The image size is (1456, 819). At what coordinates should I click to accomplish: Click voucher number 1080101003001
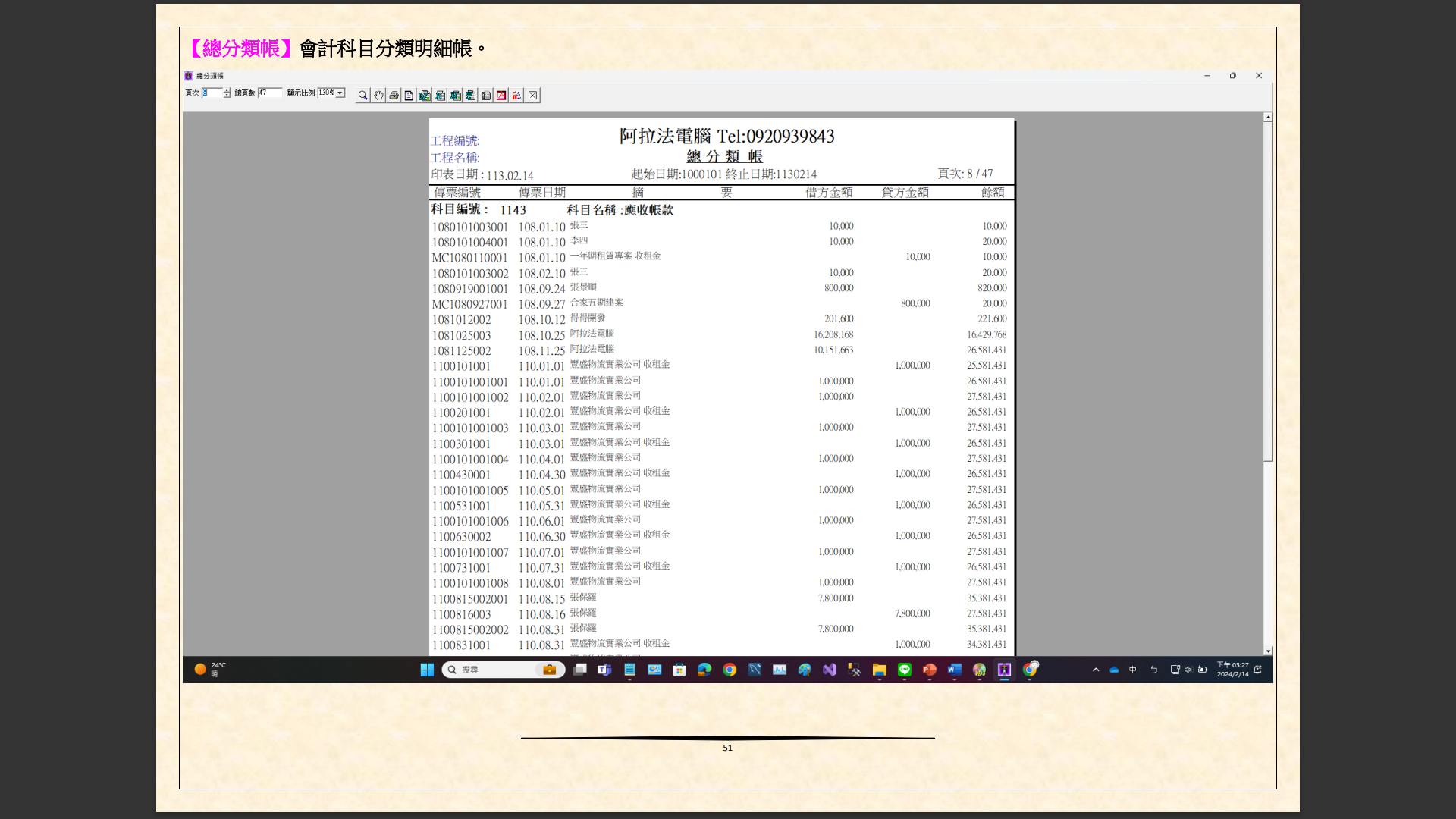point(470,227)
